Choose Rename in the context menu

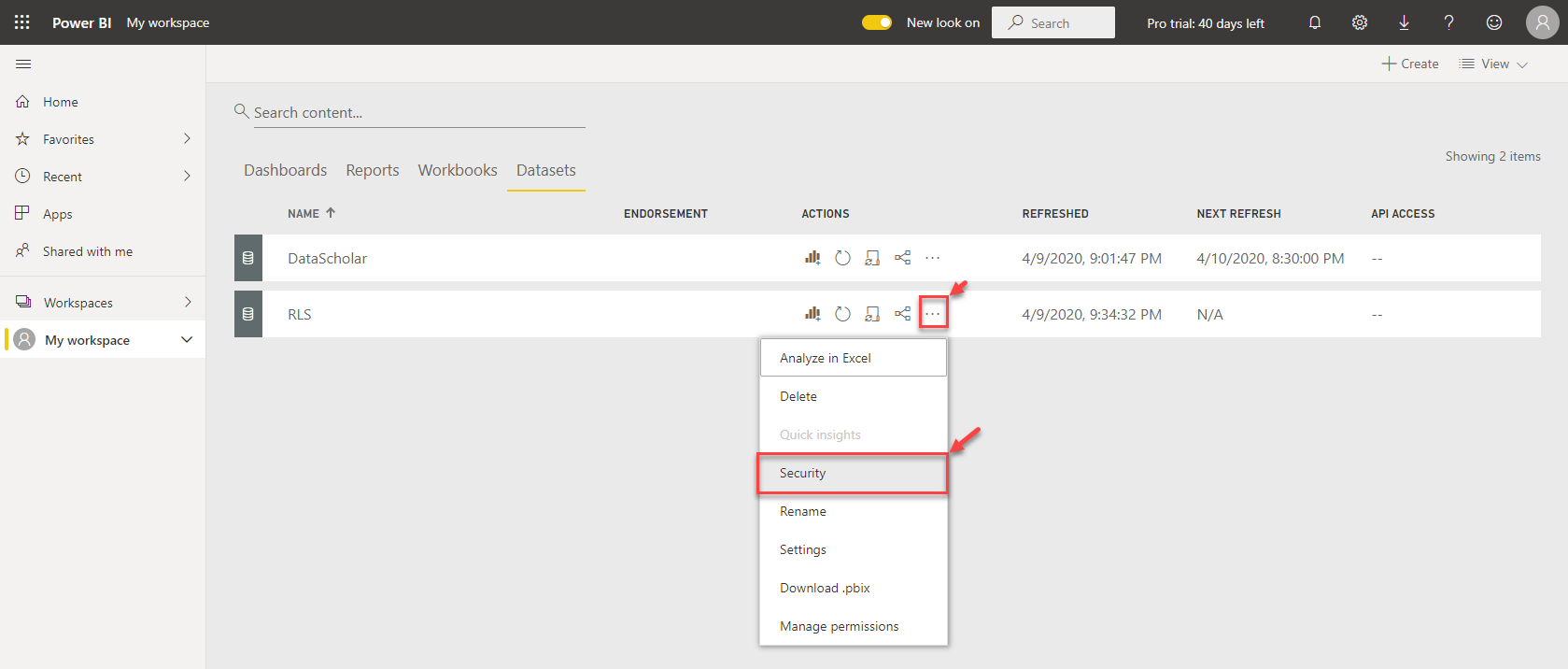(x=854, y=511)
